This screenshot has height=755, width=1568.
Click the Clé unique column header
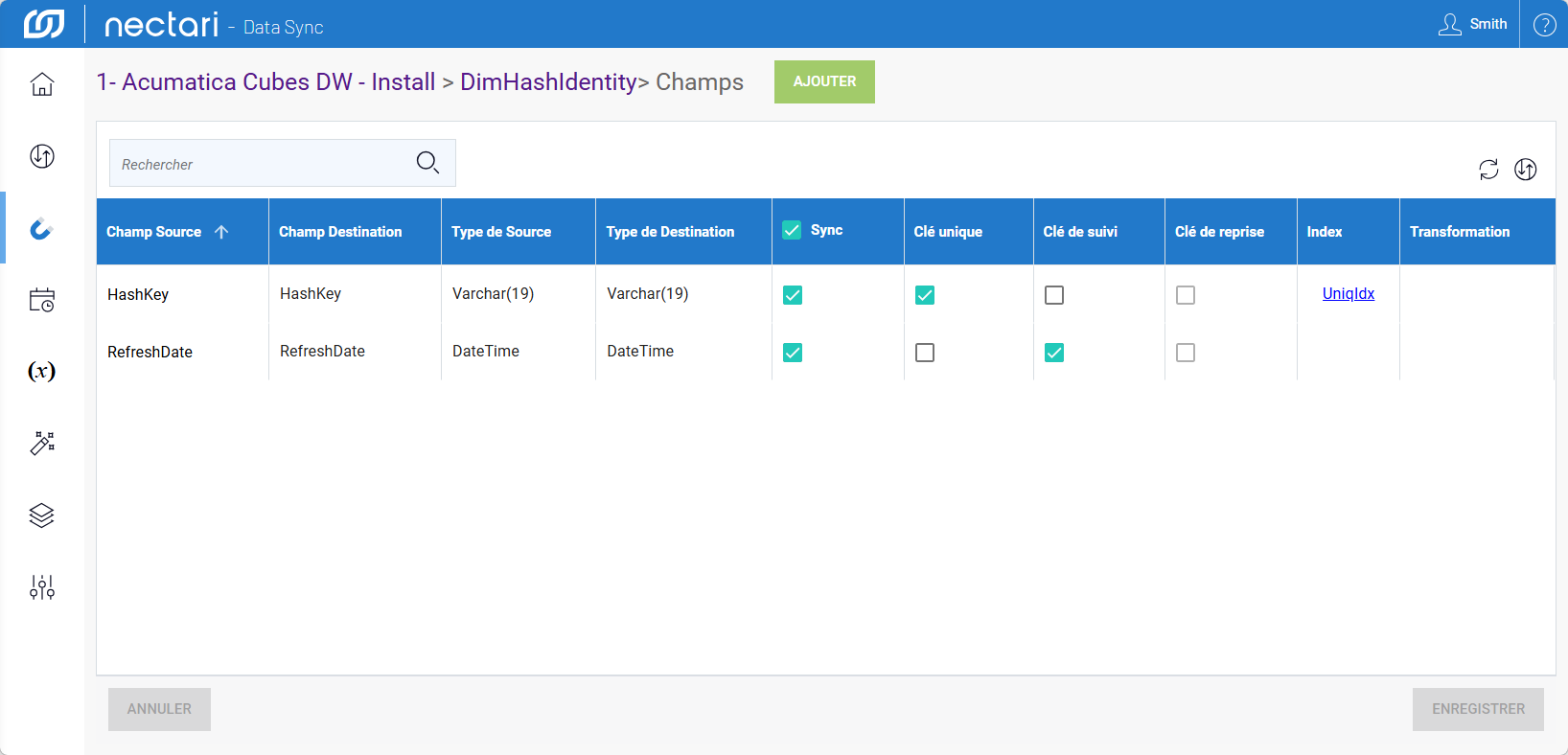[x=968, y=232]
